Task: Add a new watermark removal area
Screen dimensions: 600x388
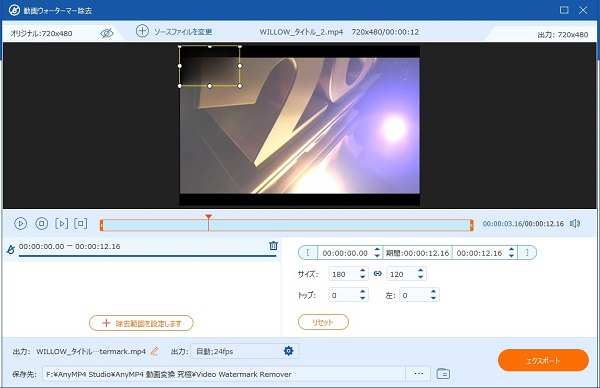Action: [x=141, y=323]
